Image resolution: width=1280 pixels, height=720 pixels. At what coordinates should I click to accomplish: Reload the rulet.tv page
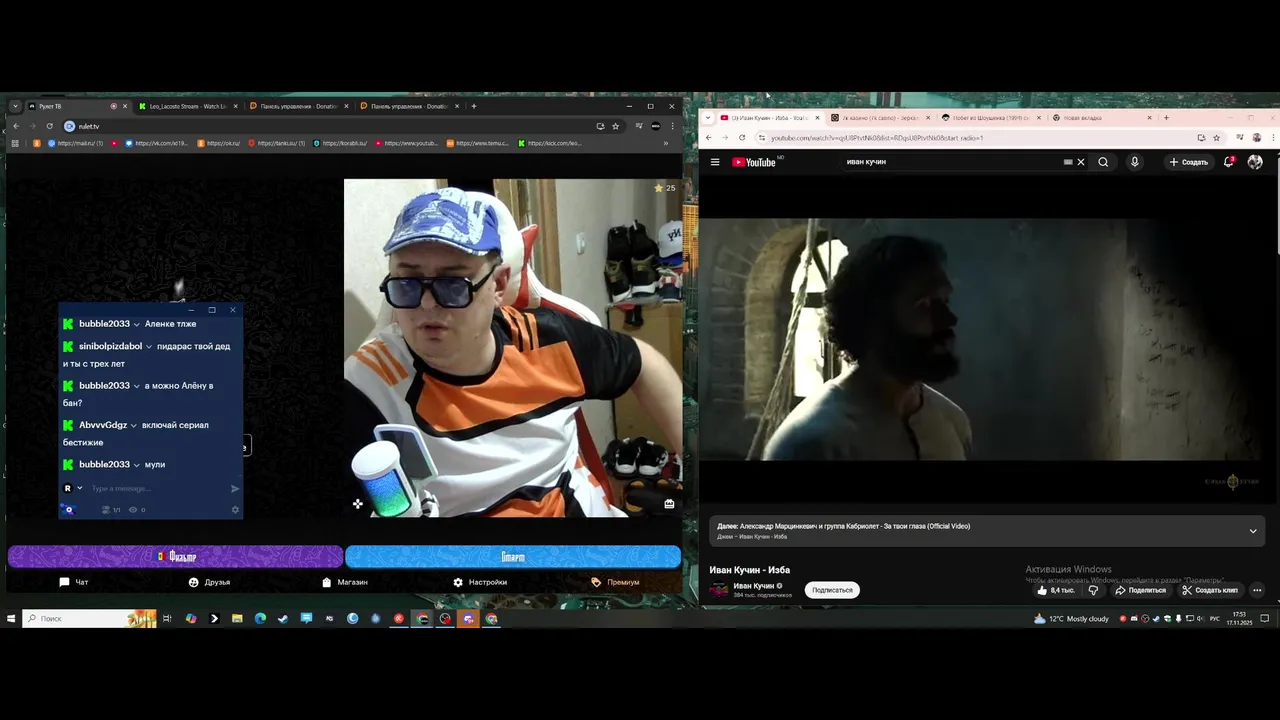coord(49,126)
